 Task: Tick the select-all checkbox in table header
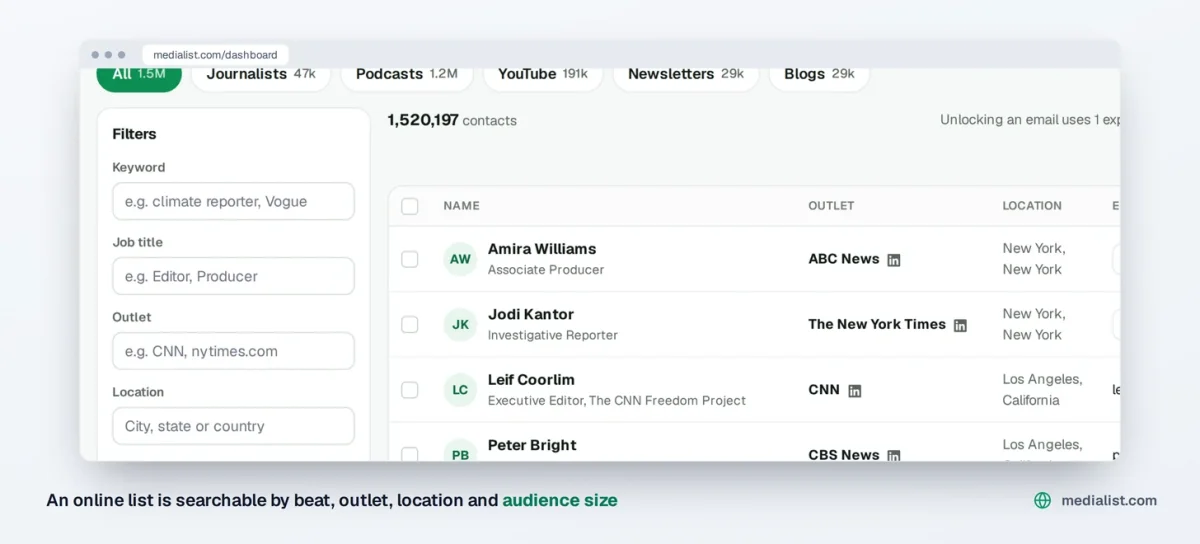tap(410, 206)
